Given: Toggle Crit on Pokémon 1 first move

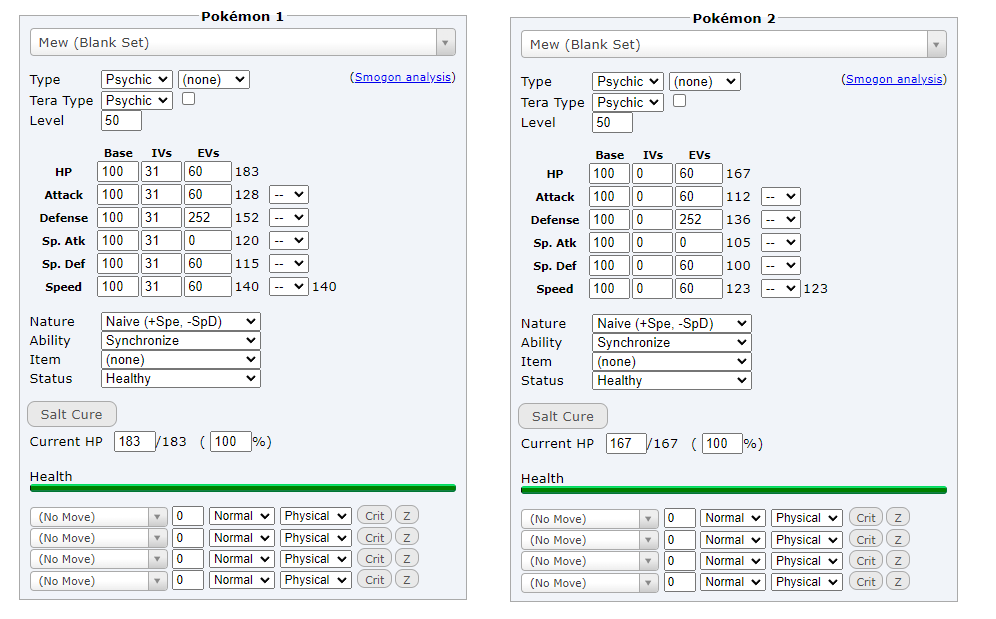Looking at the screenshot, I should point(374,515).
